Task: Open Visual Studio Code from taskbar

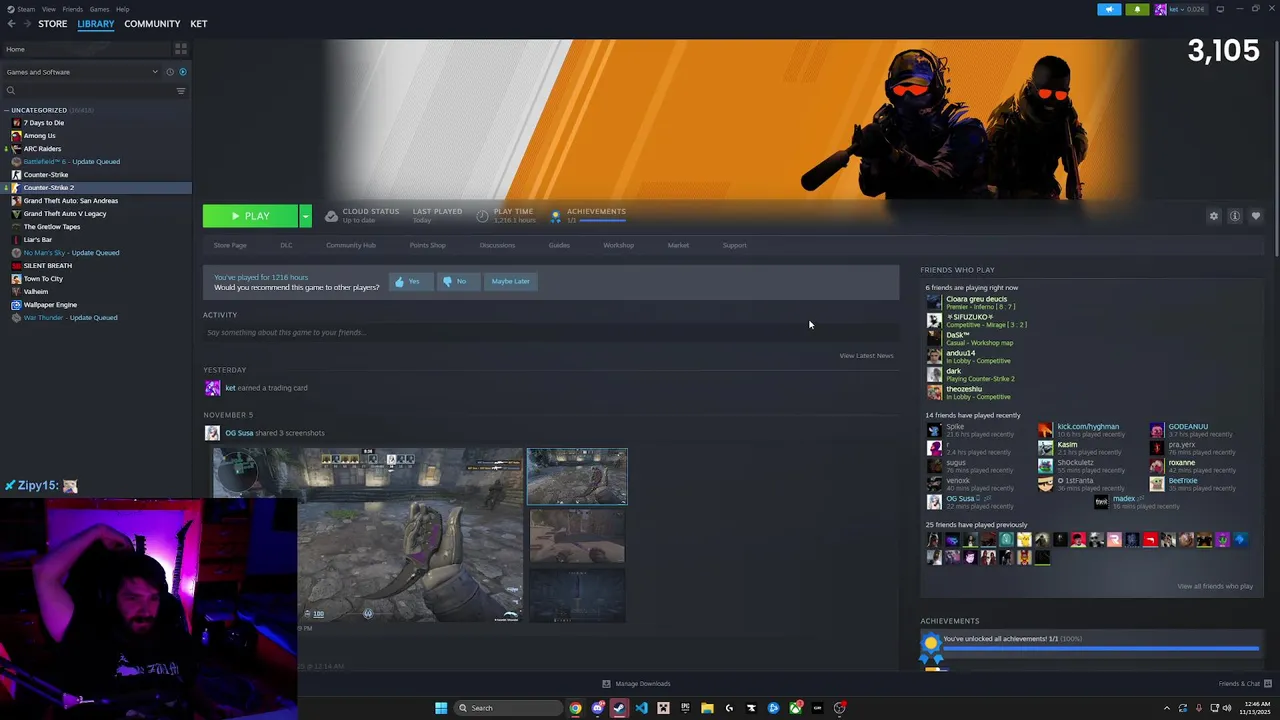Action: pyautogui.click(x=641, y=708)
